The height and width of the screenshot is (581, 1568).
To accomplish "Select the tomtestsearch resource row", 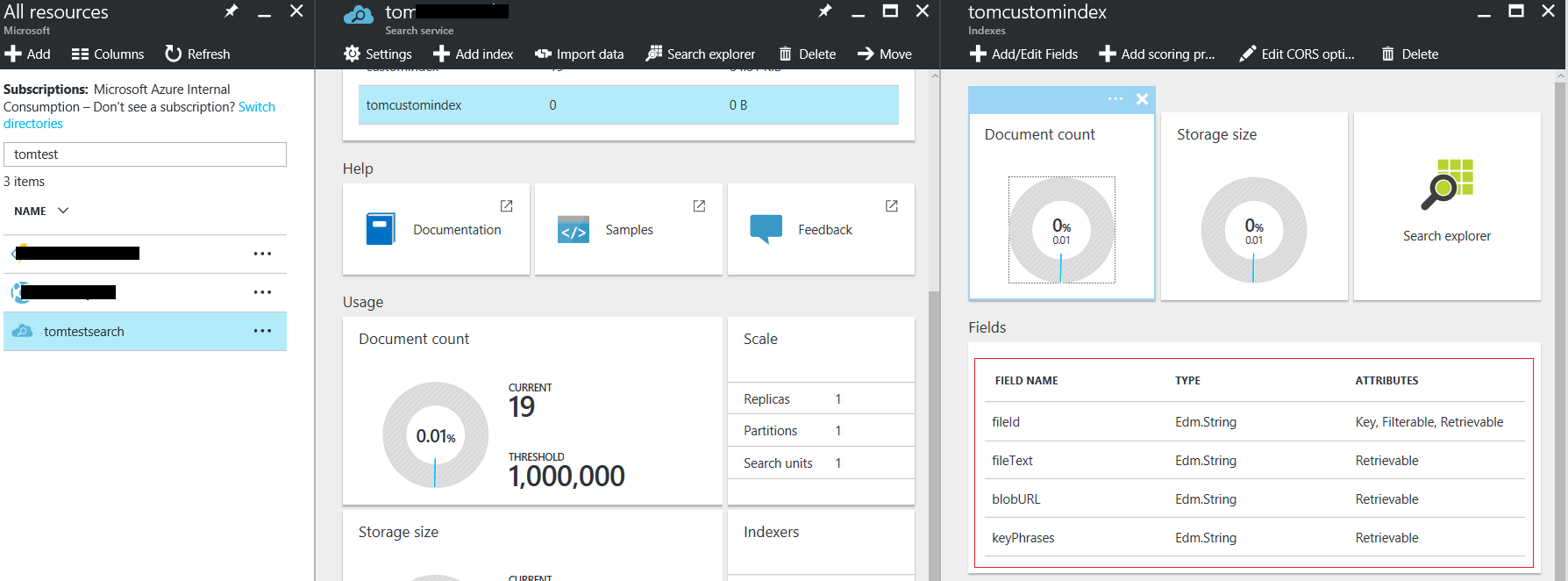I will point(145,331).
